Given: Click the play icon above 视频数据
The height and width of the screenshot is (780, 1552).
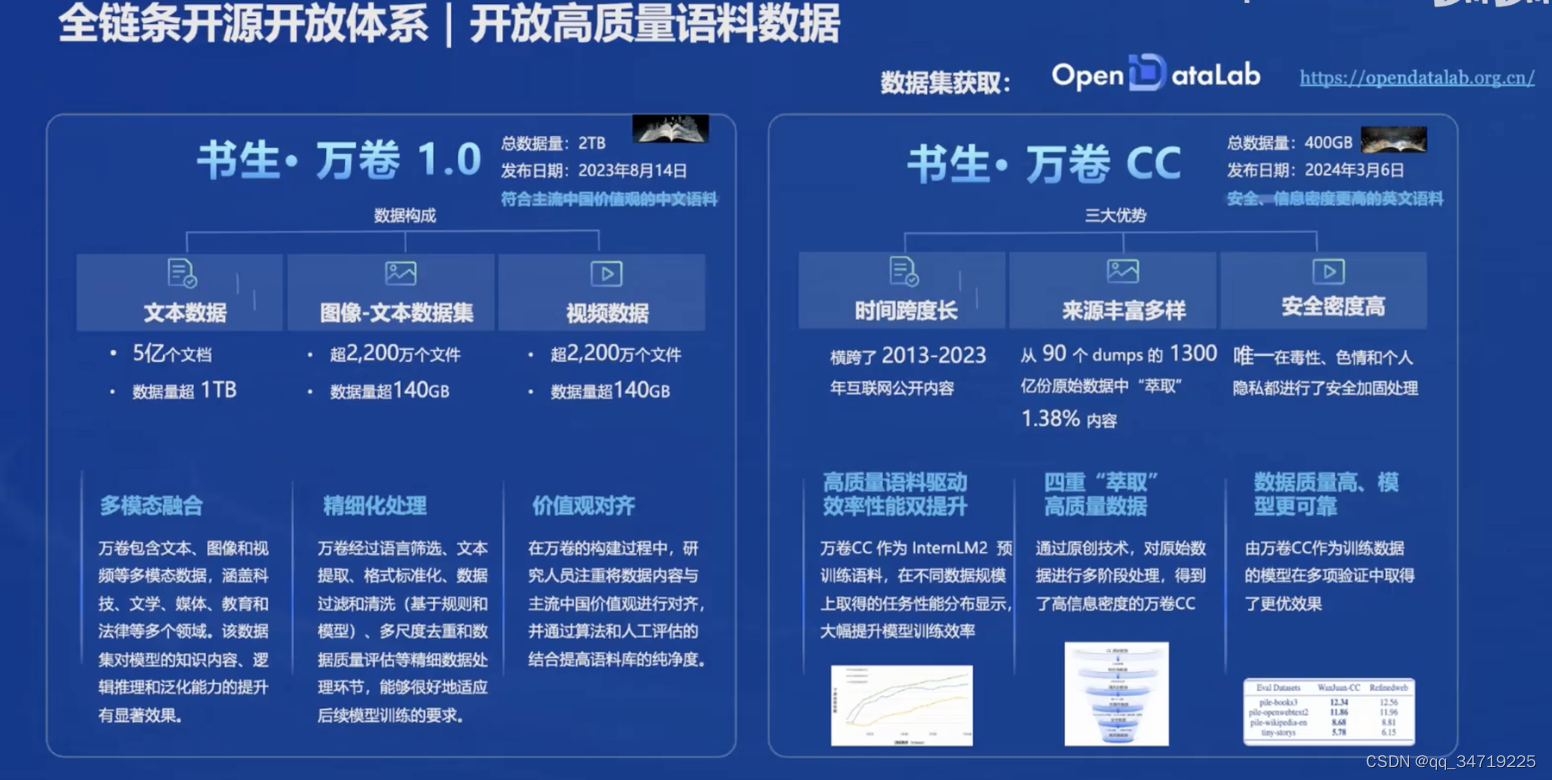Looking at the screenshot, I should click(606, 273).
